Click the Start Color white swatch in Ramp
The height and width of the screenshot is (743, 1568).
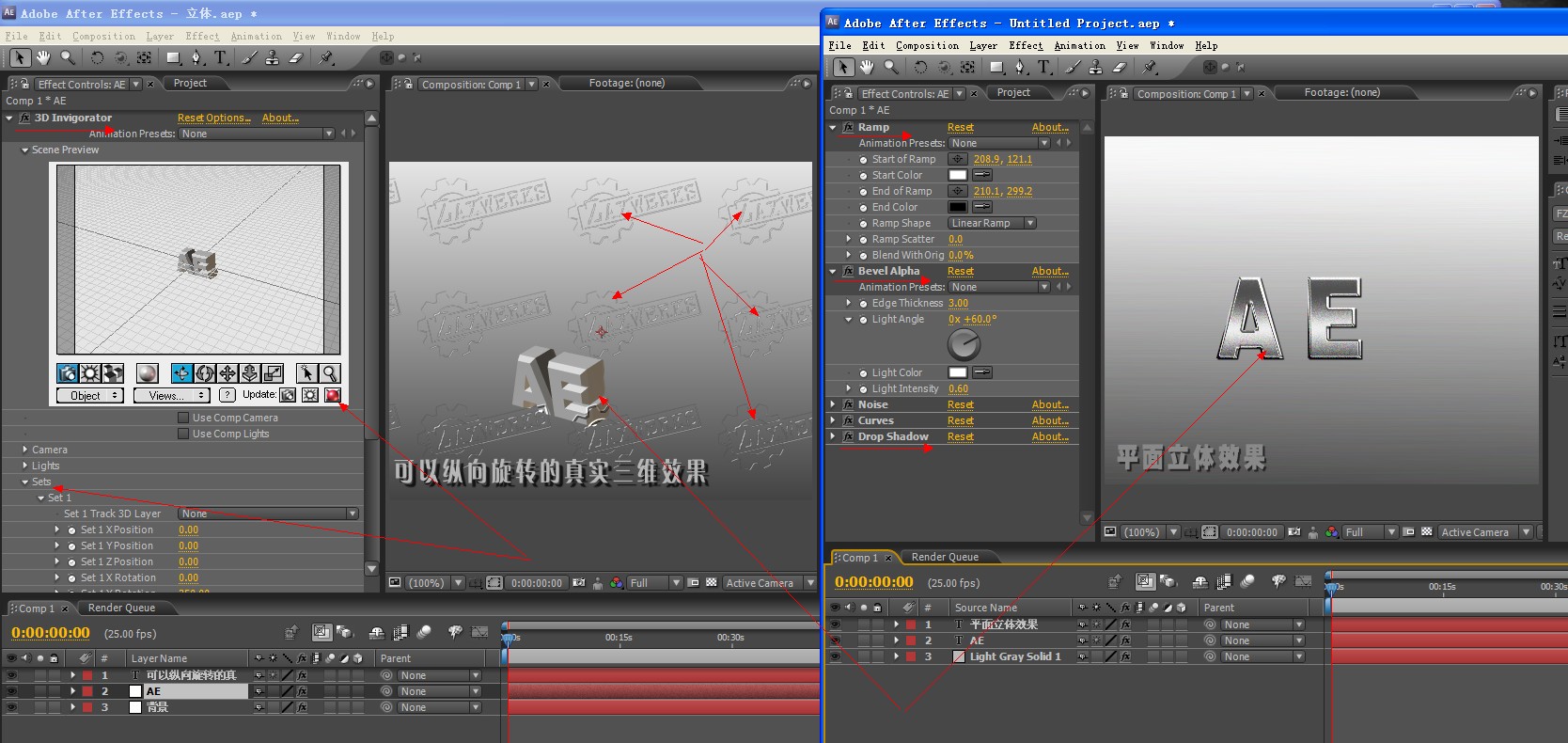(x=958, y=175)
